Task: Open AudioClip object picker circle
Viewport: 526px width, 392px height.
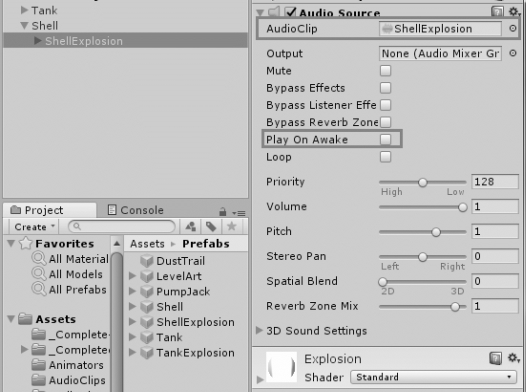Action: (x=513, y=29)
